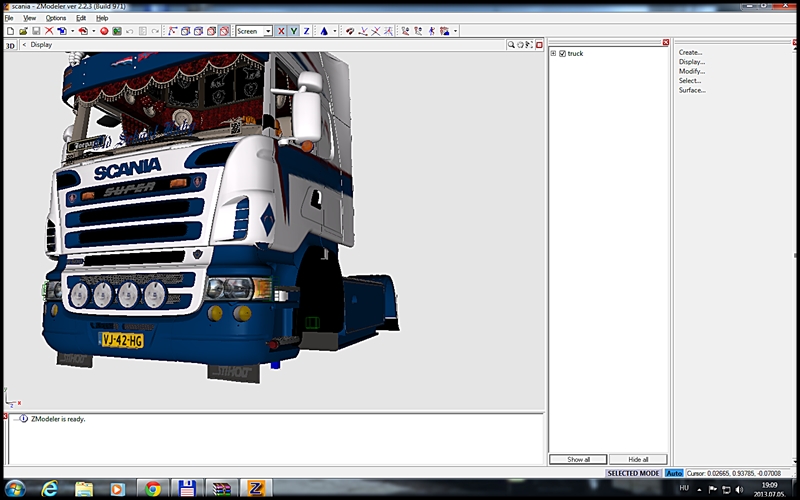Maximize viewport with the red square icon
Viewport: 800px width, 500px height.
[541, 45]
